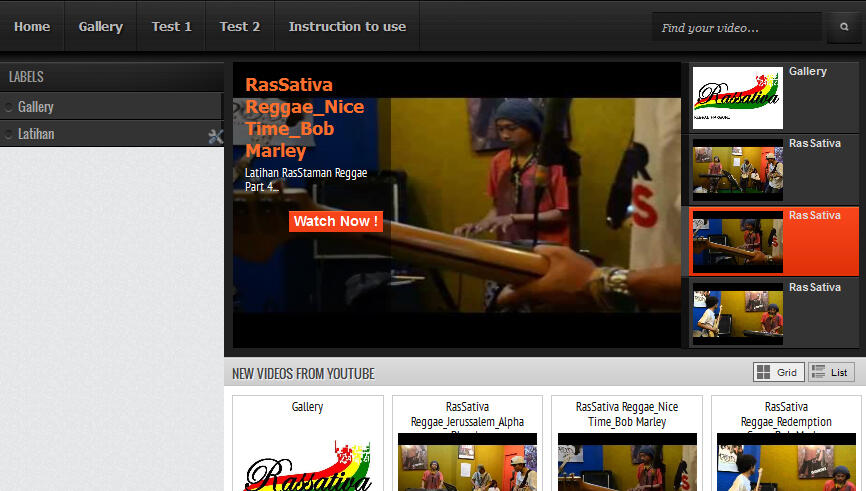Open RasSativa Reggae_Redemption card title
Image resolution: width=866 pixels, height=491 pixels.
(x=786, y=414)
